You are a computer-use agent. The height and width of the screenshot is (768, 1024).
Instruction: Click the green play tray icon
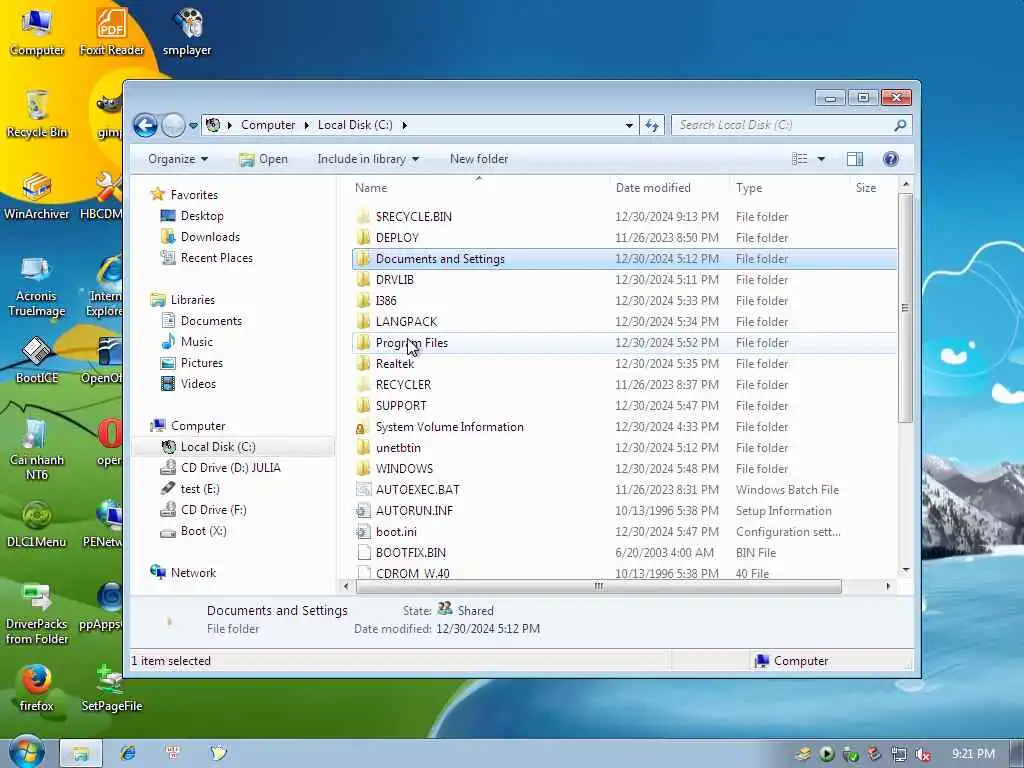827,754
